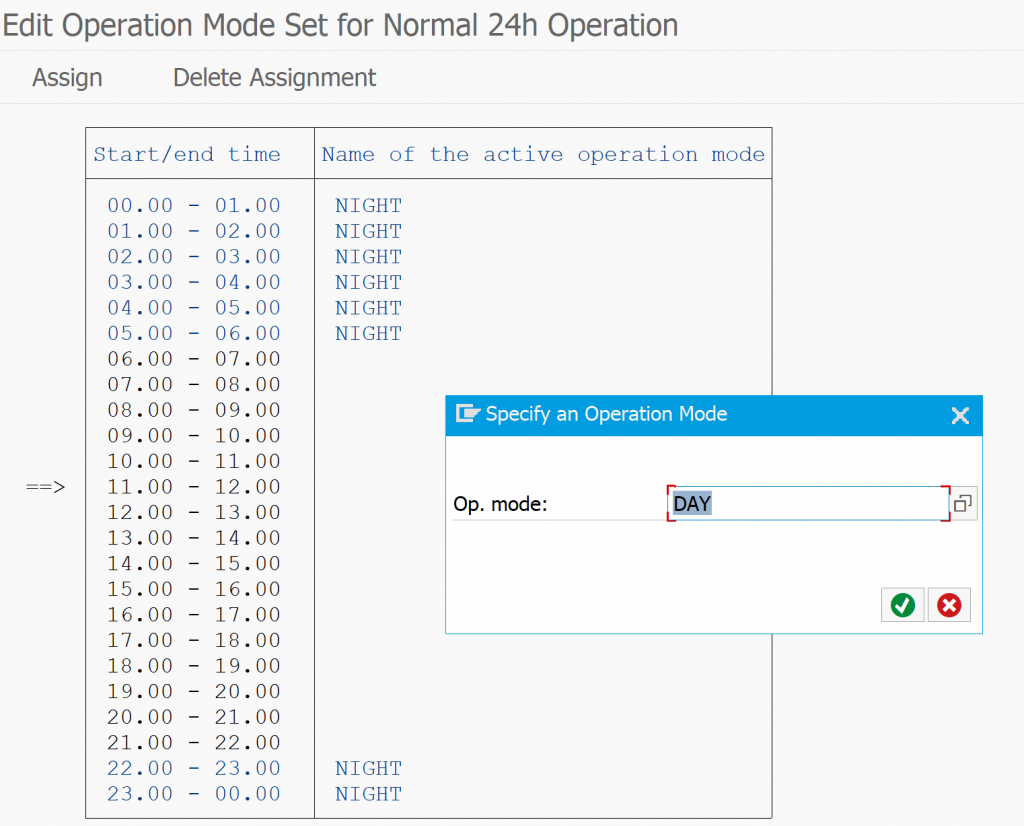Click the NIGHT label on the first row
The image size is (1024, 826).
pyautogui.click(x=368, y=205)
